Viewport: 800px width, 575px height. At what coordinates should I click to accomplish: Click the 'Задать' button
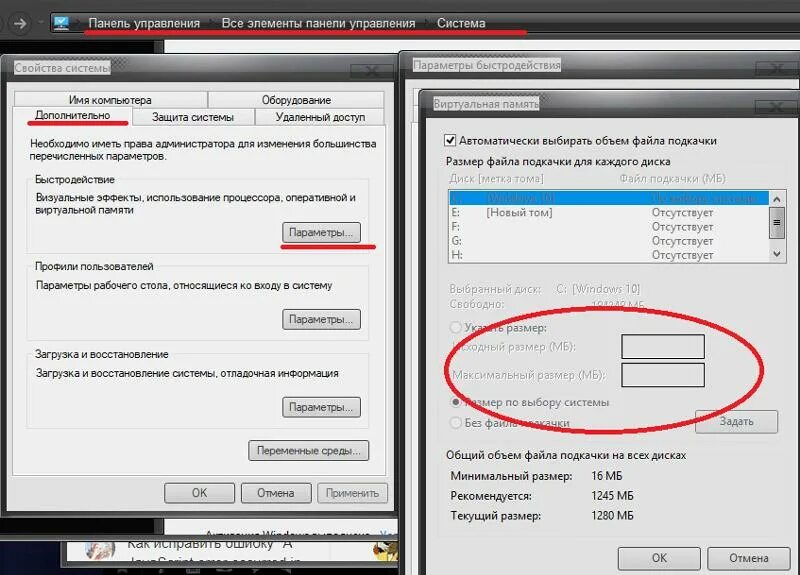click(x=736, y=421)
